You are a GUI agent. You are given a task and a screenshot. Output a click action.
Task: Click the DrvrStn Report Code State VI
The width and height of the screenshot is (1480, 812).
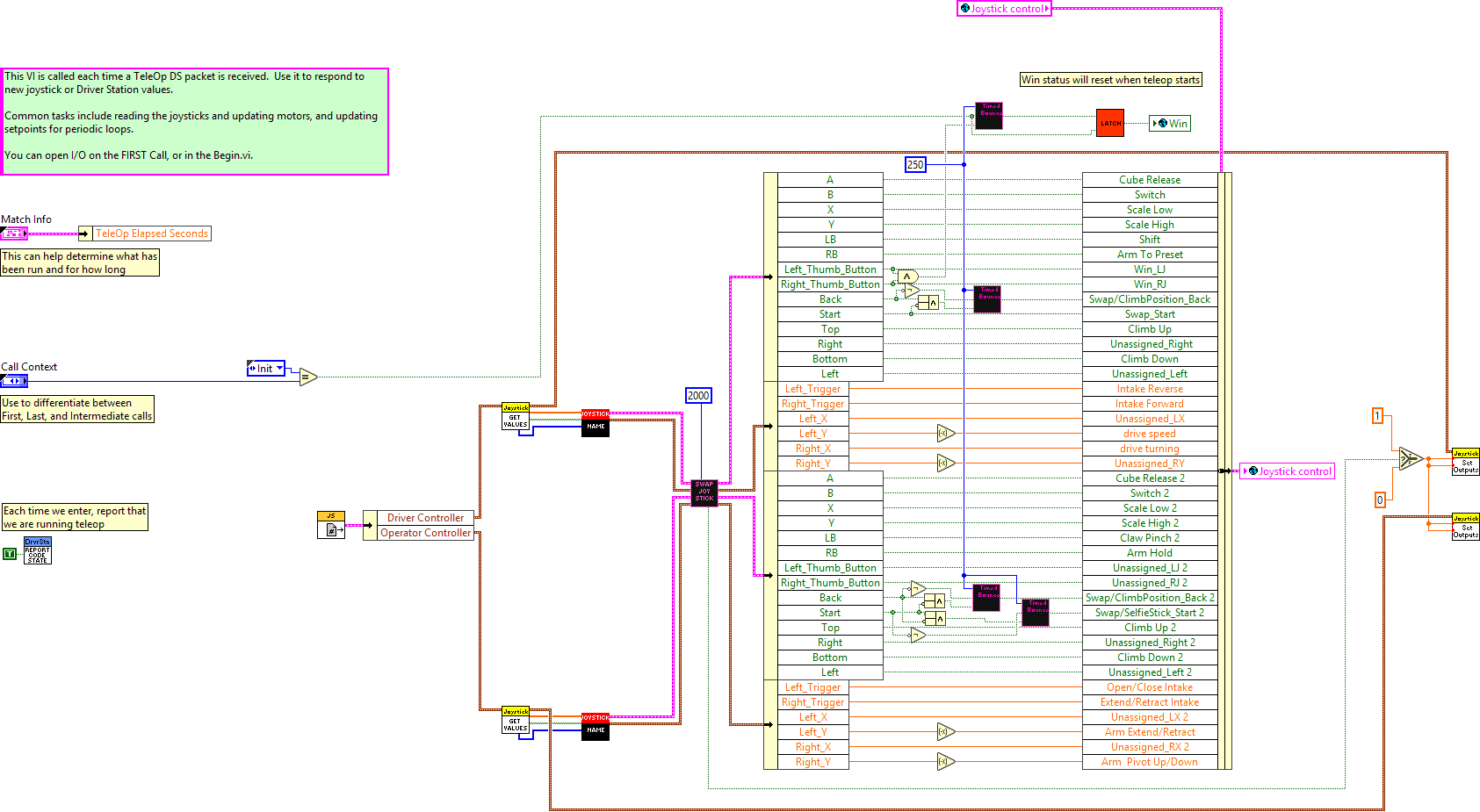(x=37, y=550)
